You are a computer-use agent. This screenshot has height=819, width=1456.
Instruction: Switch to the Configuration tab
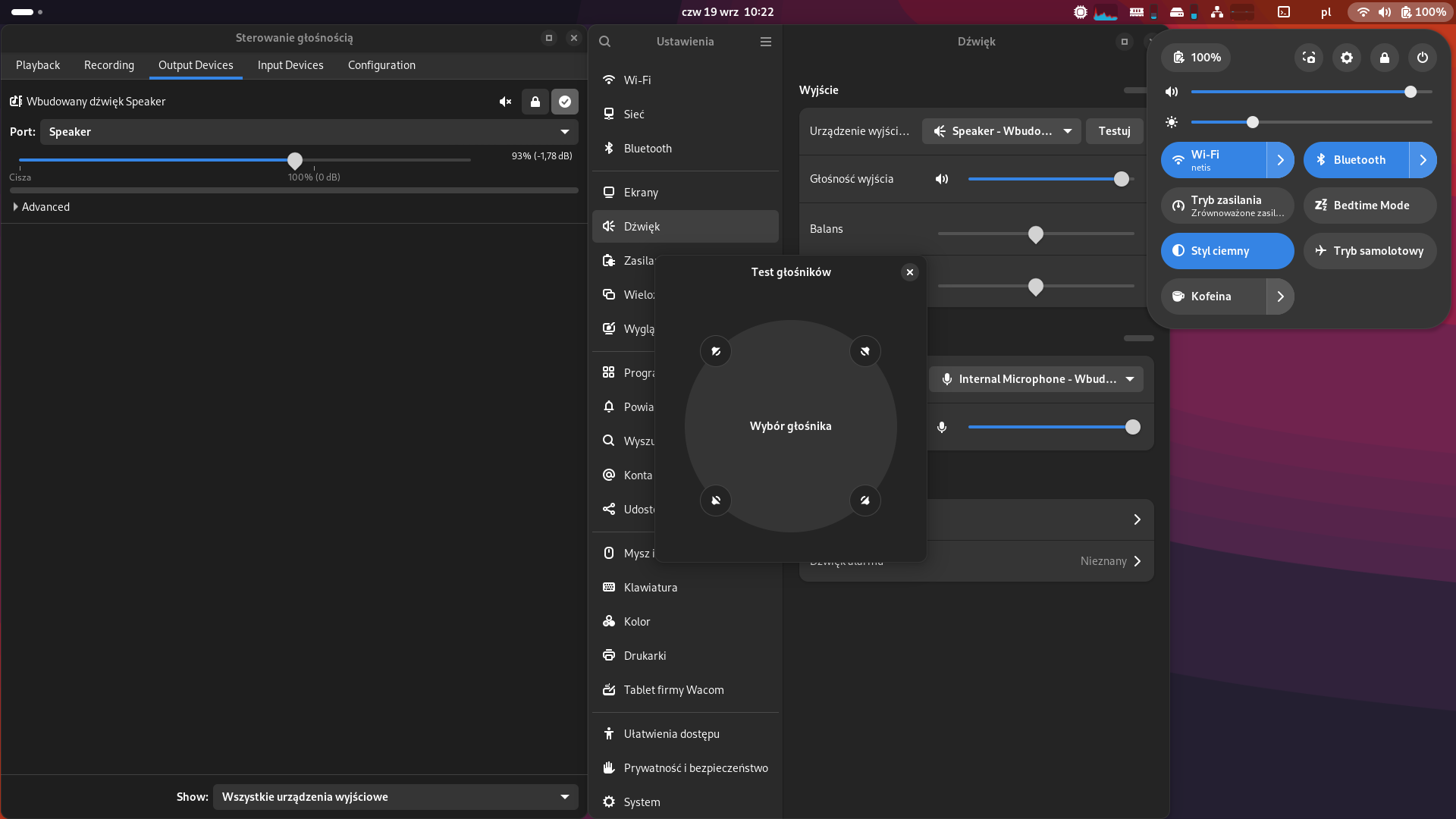pos(381,65)
